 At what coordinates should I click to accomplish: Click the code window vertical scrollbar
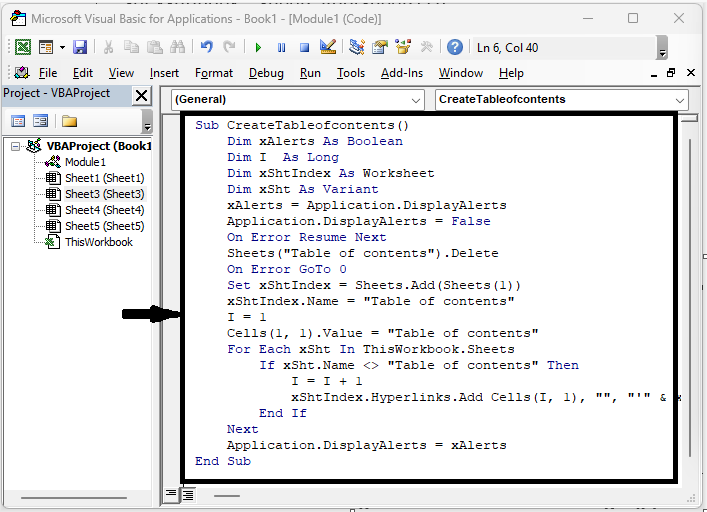[690, 297]
